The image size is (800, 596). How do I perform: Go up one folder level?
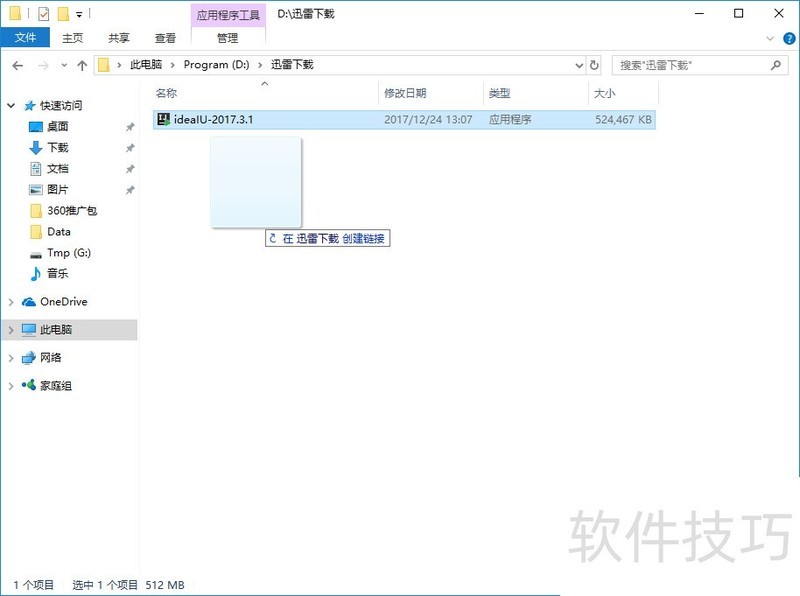[x=82, y=65]
